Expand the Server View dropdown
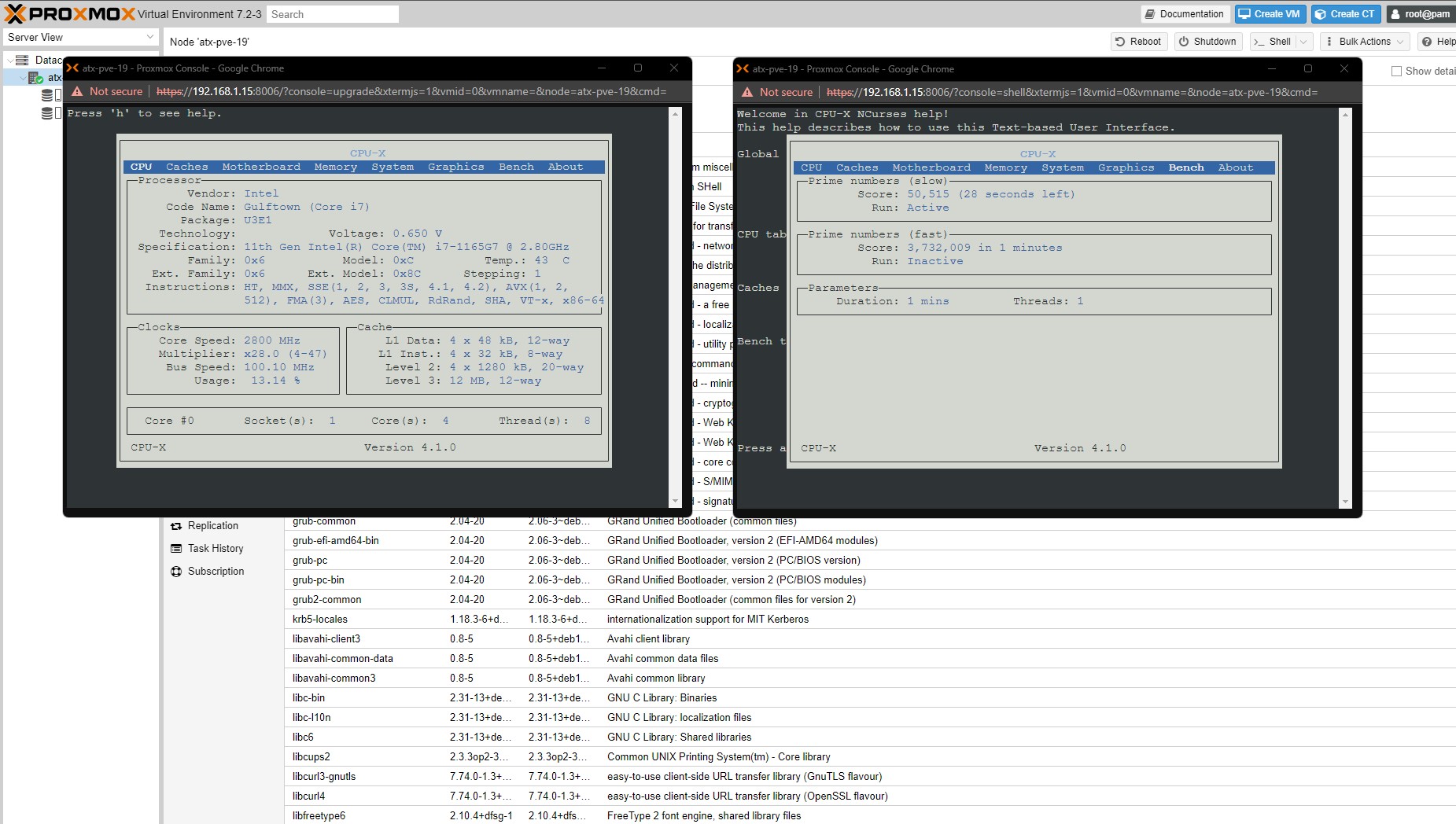This screenshot has width=1456, height=824. [x=150, y=37]
